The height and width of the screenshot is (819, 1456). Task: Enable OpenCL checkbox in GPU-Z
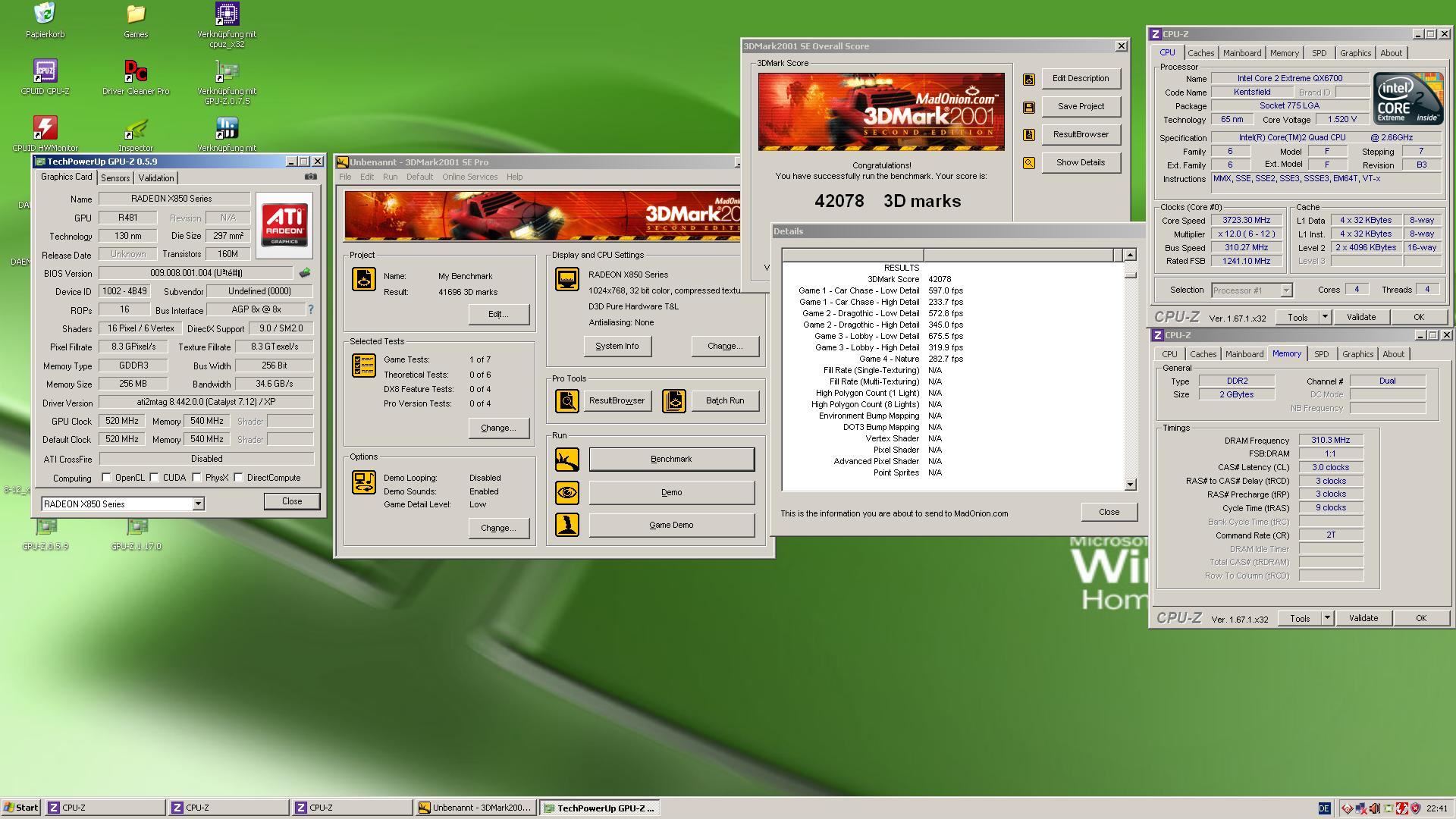(x=107, y=478)
